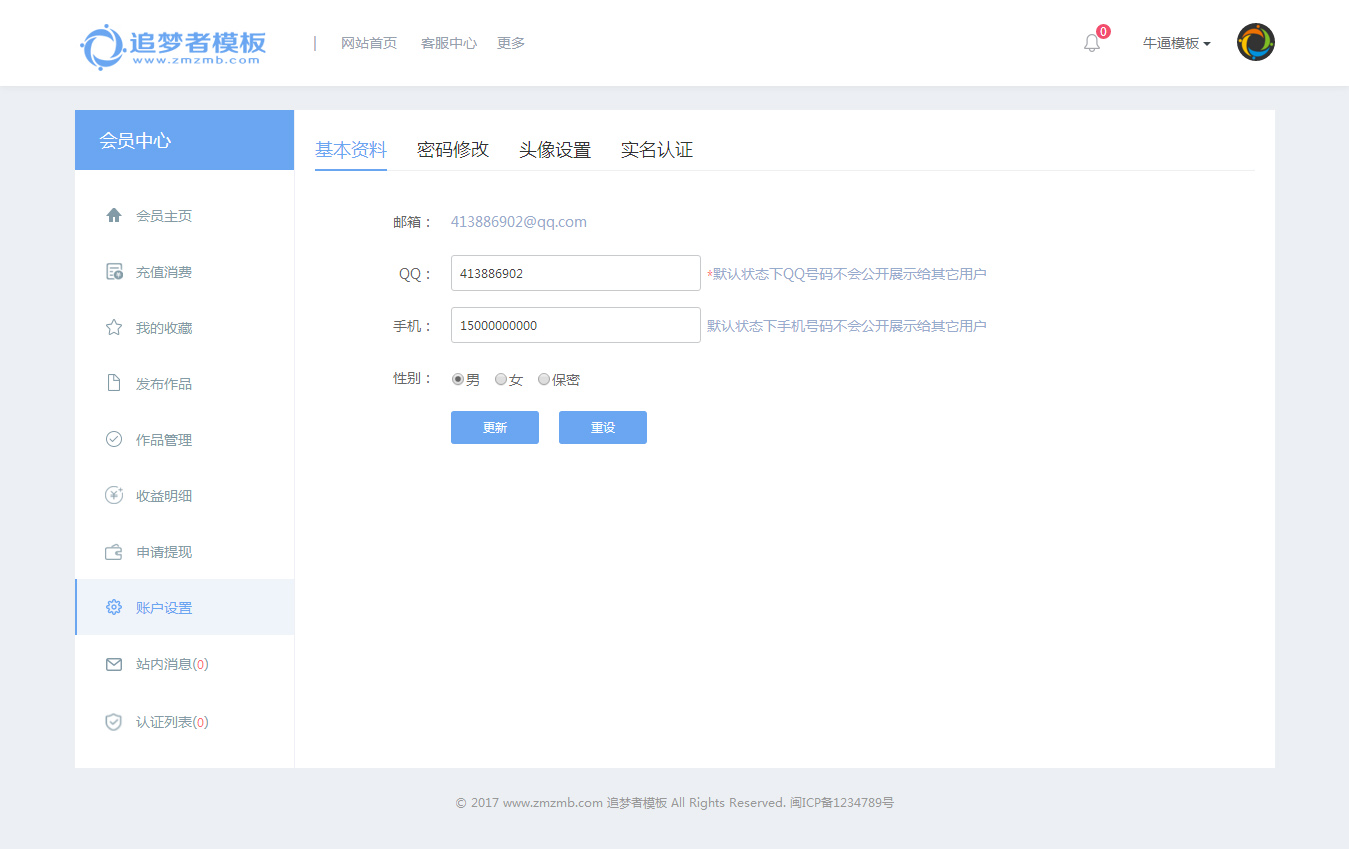Open the 头像设置 tab
The width and height of the screenshot is (1349, 849).
[x=555, y=150]
